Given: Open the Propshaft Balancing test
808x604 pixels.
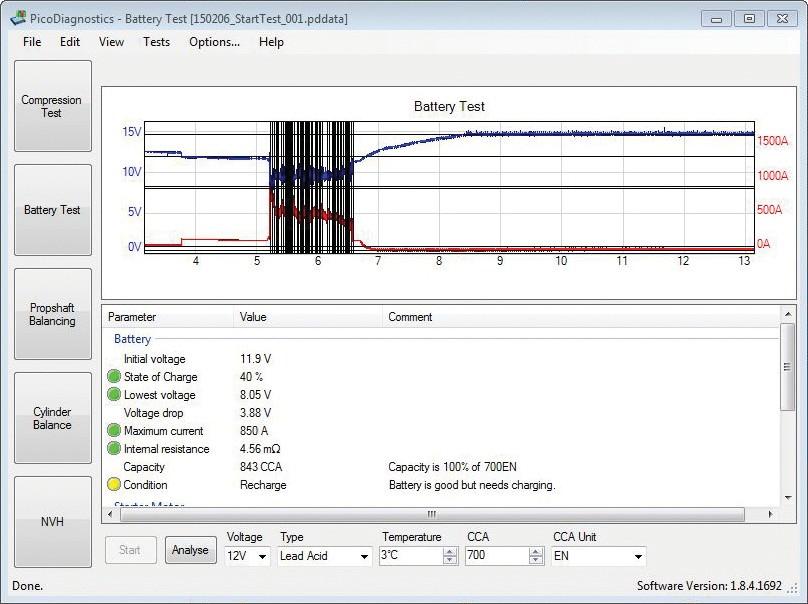Looking at the screenshot, I should tap(53, 314).
